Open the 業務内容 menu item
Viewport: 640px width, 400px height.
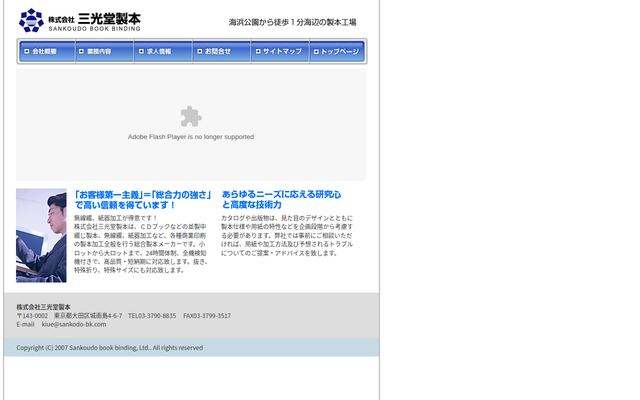point(105,51)
